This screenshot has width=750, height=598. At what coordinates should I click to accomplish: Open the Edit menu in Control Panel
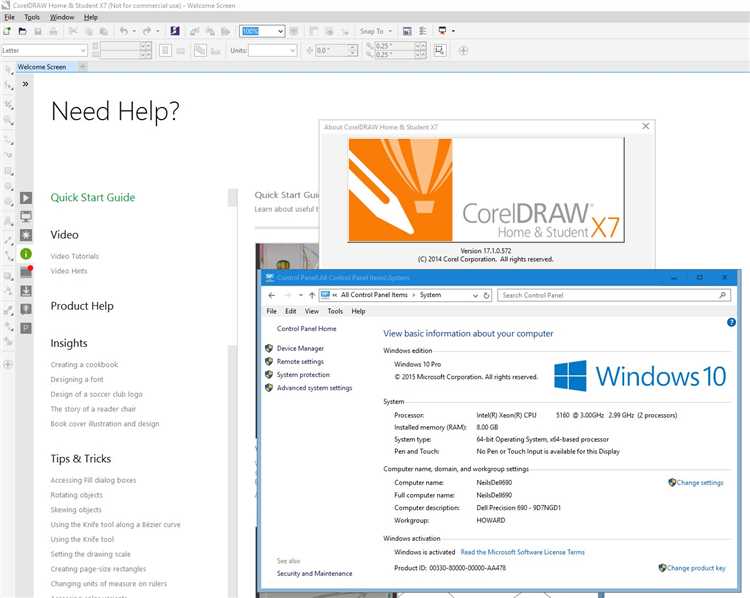point(291,311)
